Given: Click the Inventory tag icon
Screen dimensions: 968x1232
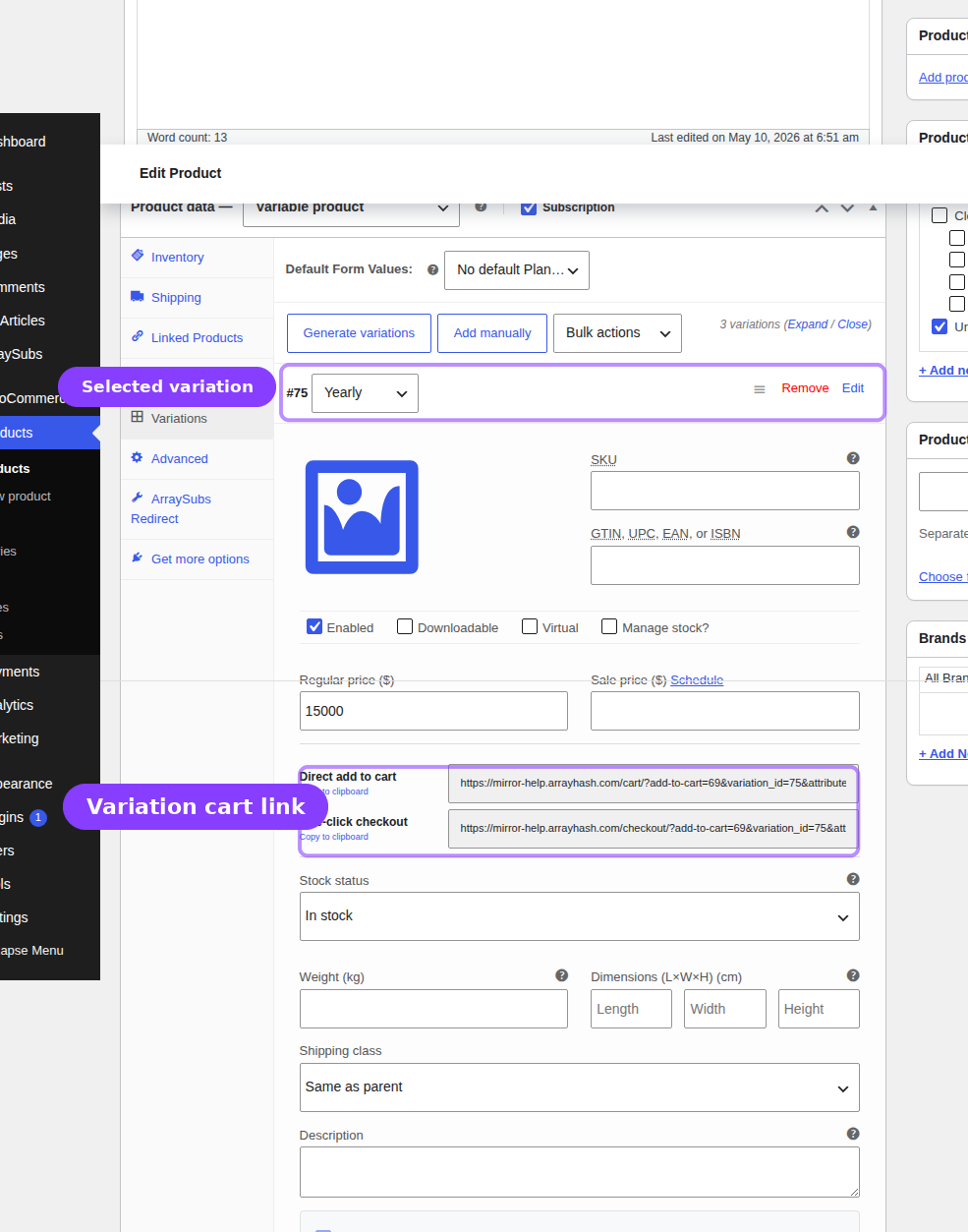Looking at the screenshot, I should click(x=138, y=256).
